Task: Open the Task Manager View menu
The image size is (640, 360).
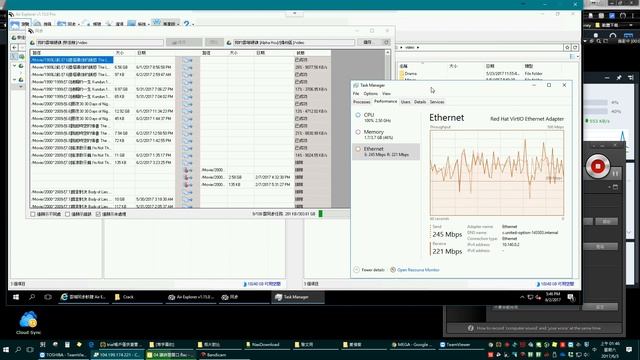Action: (386, 93)
